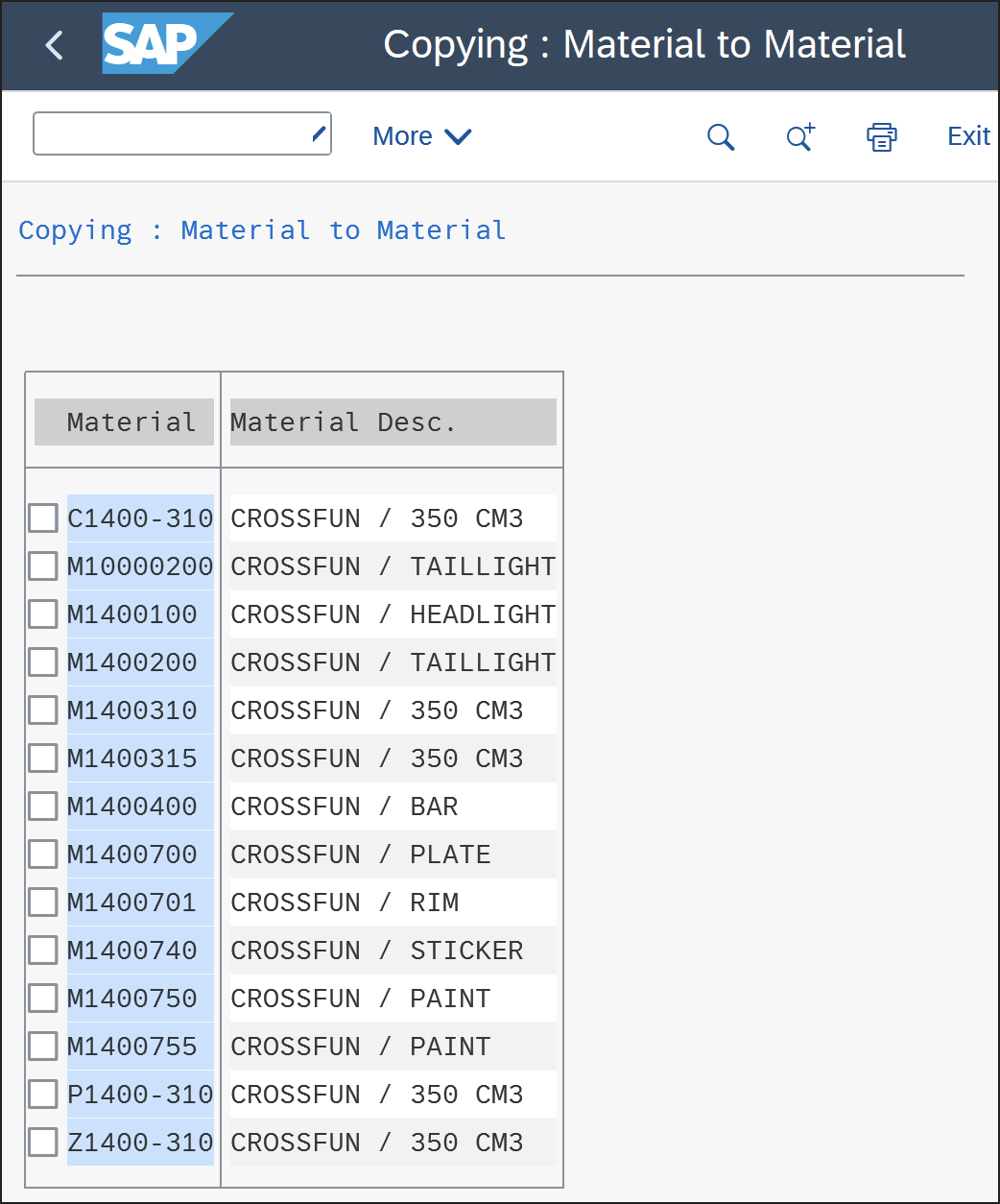Tick the box beside M1400701
1000x1204 pixels.
click(x=43, y=903)
